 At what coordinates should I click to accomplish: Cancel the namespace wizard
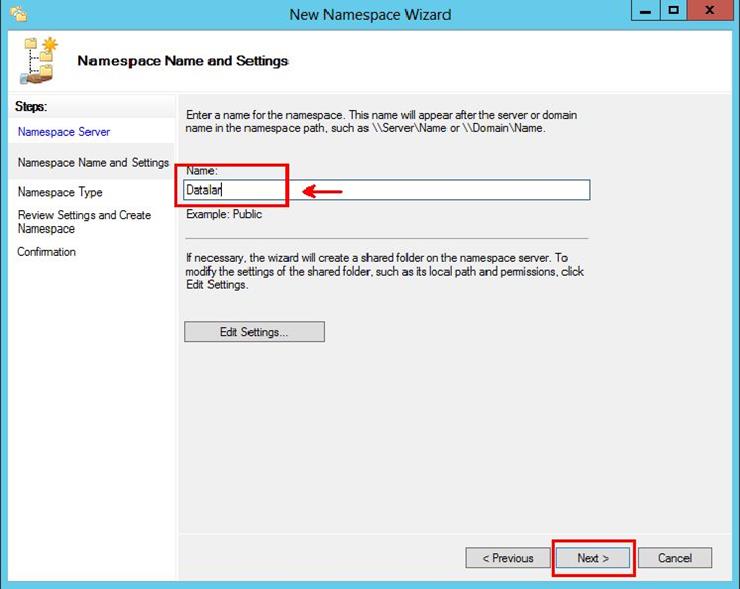(x=675, y=558)
